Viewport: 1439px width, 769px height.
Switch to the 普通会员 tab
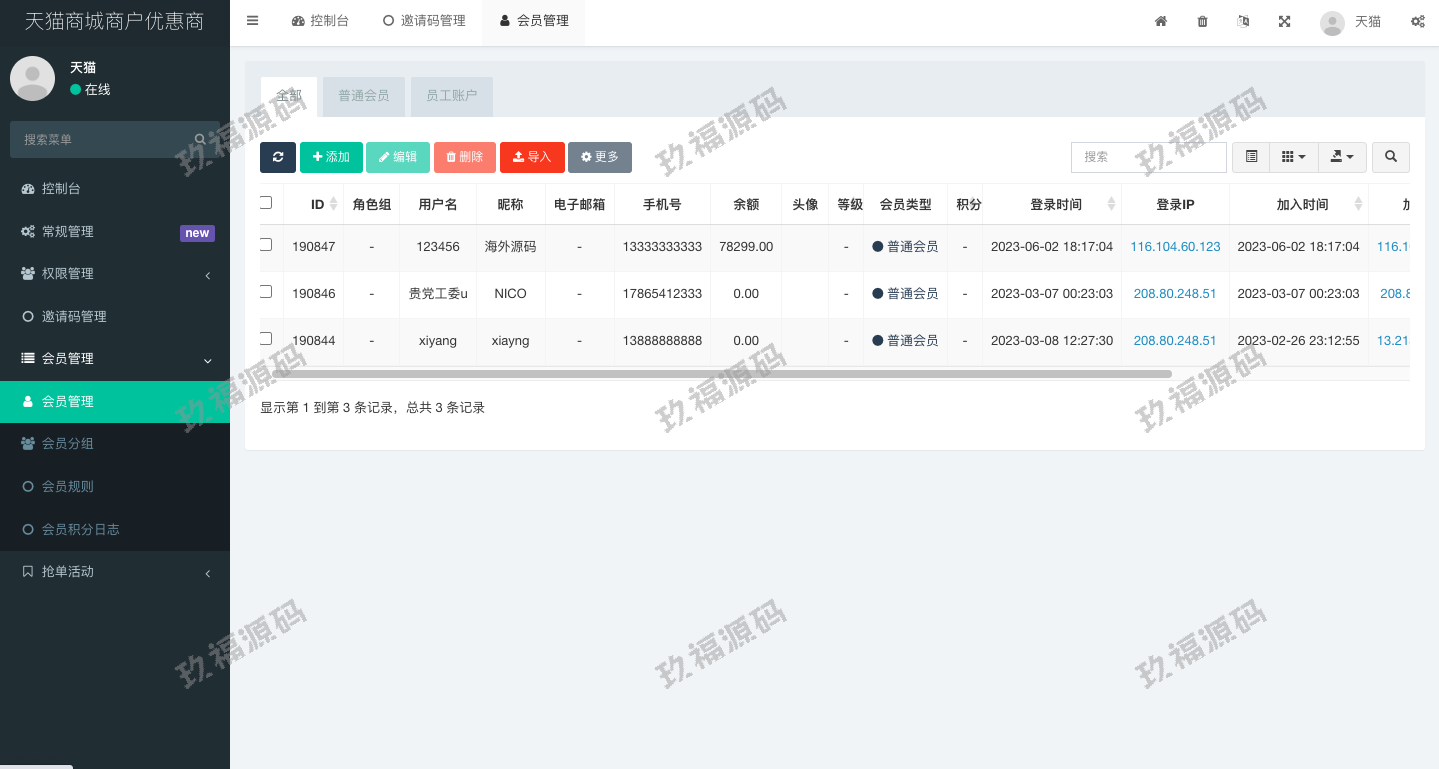(363, 96)
